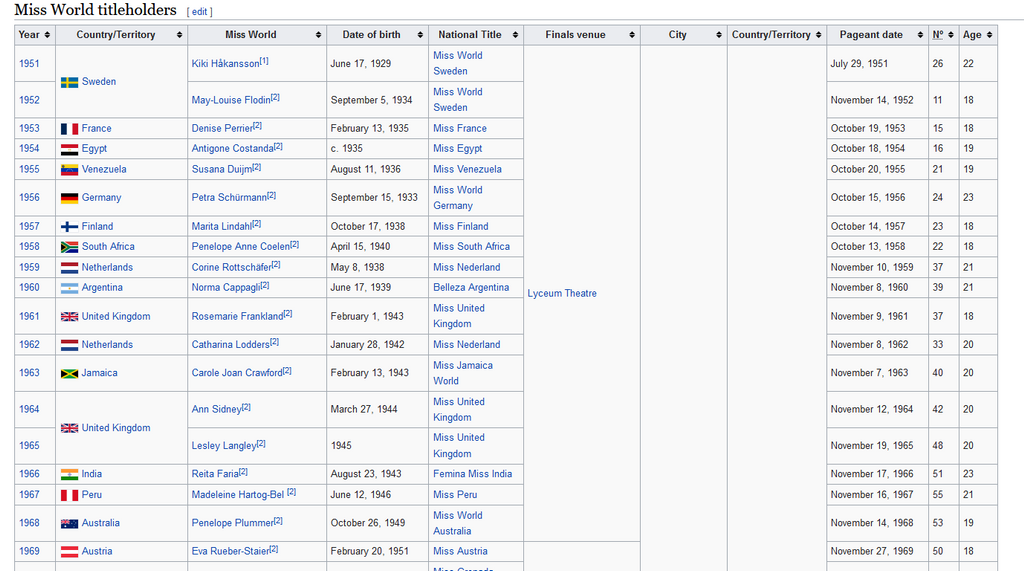Click the Jamaica flag icon
This screenshot has width=1024, height=571.
(x=69, y=373)
